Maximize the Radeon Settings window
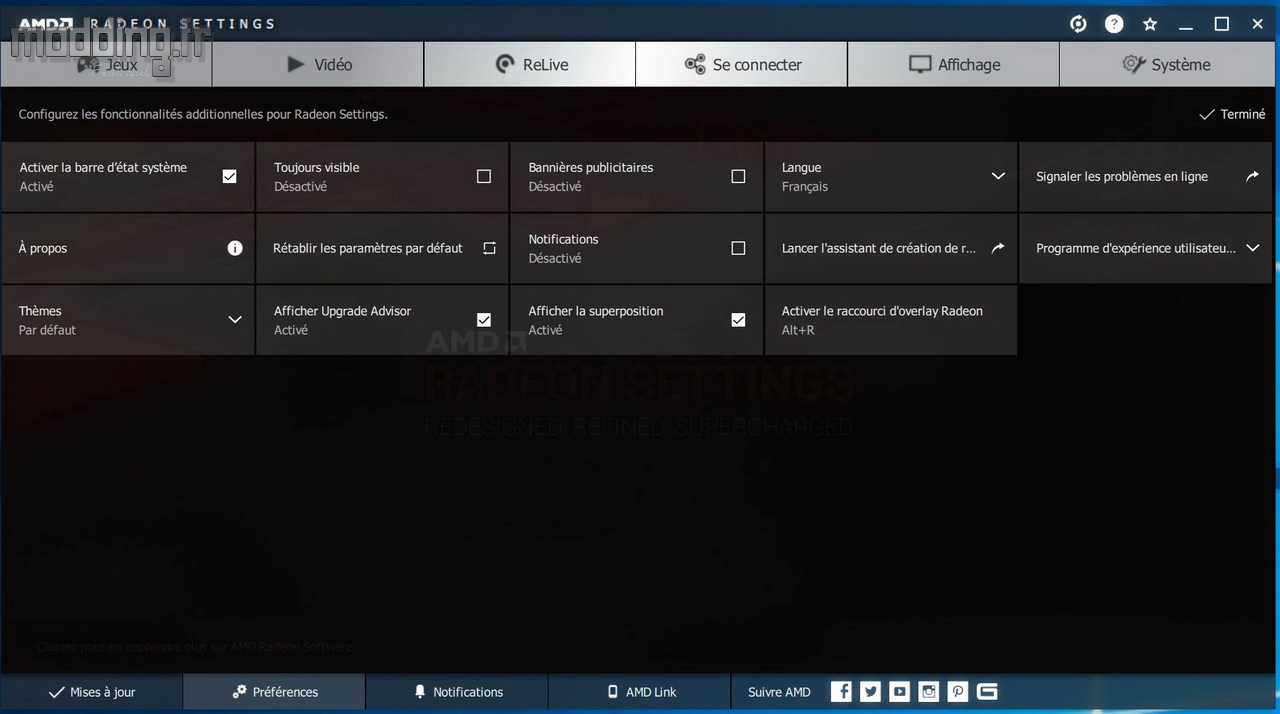Viewport: 1280px width, 714px height. click(1222, 24)
